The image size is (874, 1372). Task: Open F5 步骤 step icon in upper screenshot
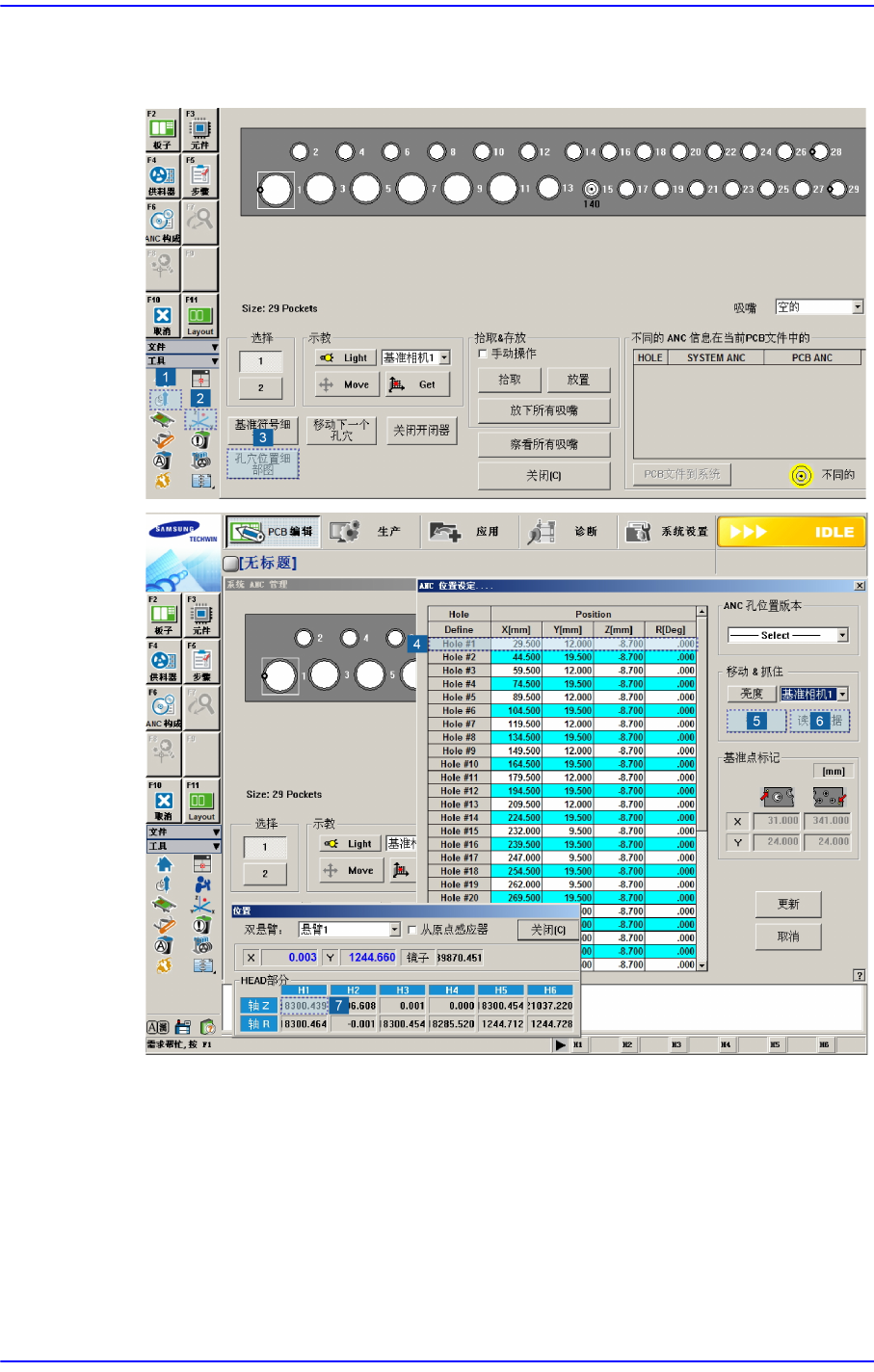[x=199, y=176]
